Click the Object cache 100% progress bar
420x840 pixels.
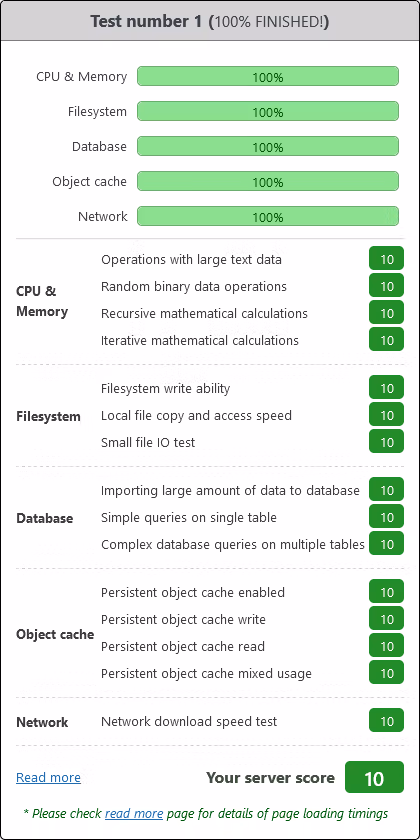click(268, 181)
